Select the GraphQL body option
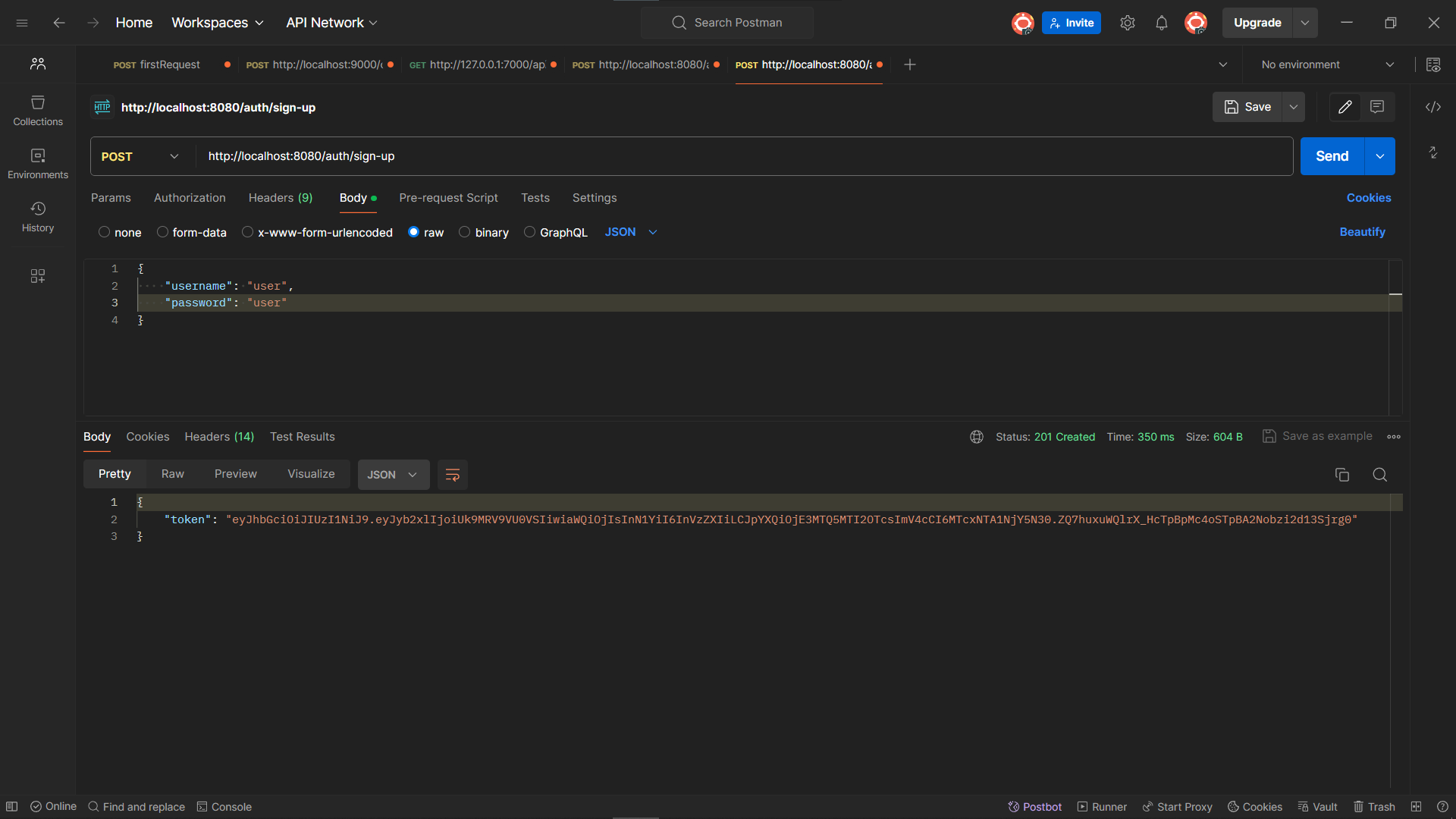Image resolution: width=1456 pixels, height=819 pixels. [556, 232]
